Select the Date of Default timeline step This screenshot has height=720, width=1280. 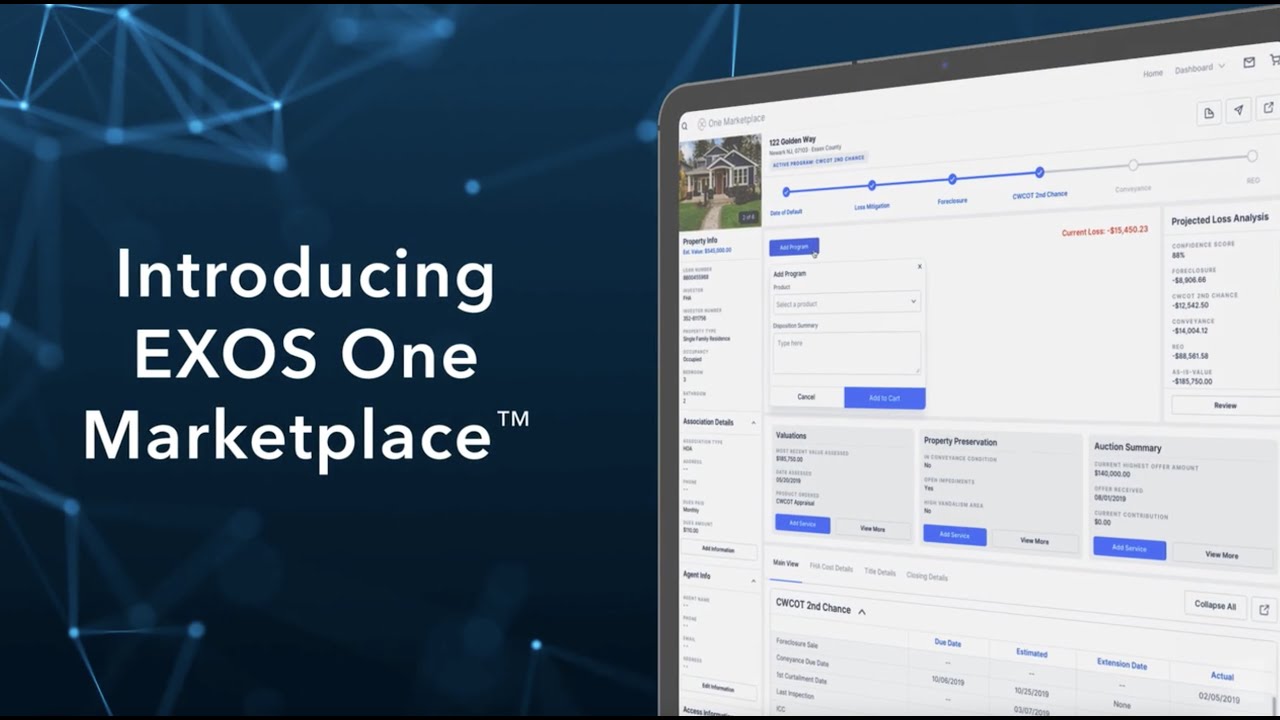click(786, 191)
